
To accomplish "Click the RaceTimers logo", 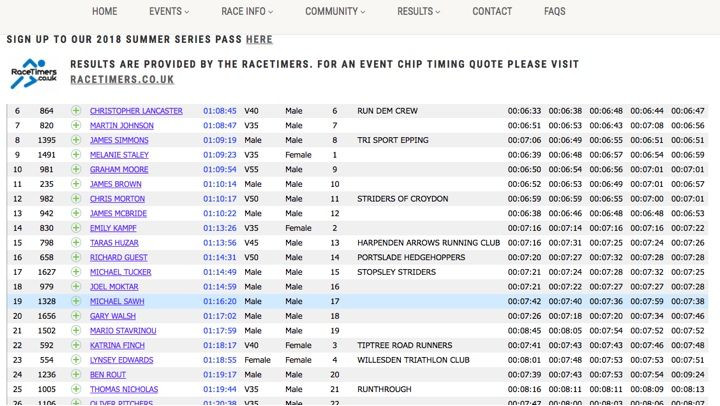I will tap(33, 73).
